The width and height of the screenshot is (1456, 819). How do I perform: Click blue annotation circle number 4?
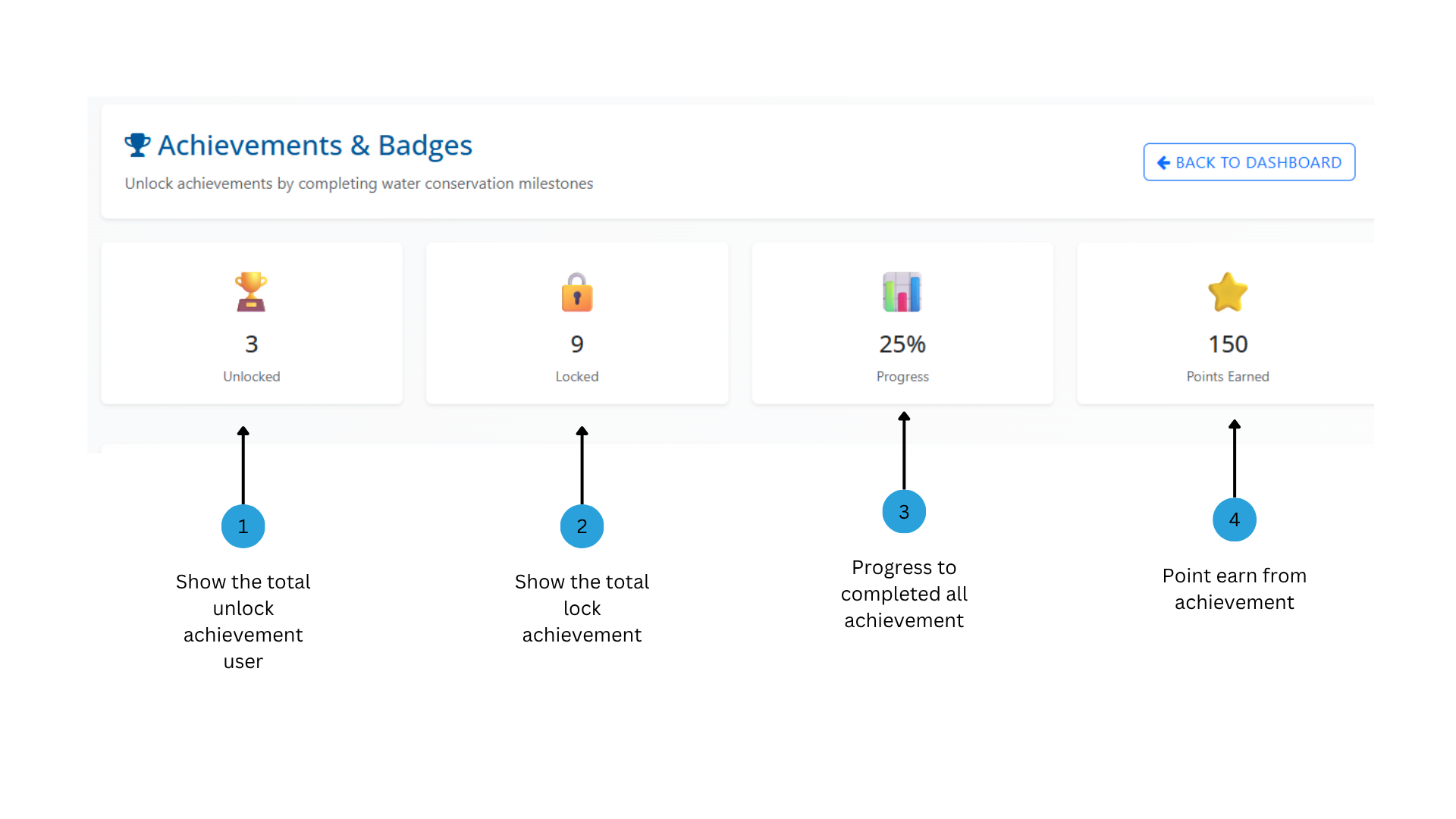[x=1235, y=519]
